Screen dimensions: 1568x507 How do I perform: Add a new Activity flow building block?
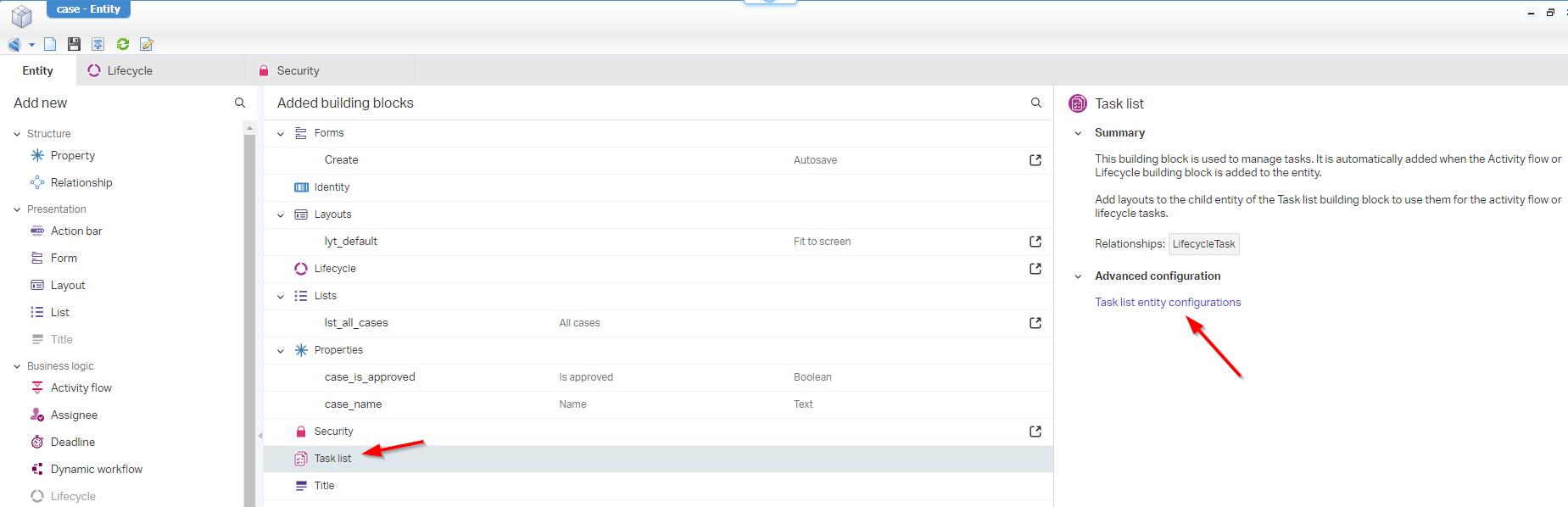tap(81, 388)
